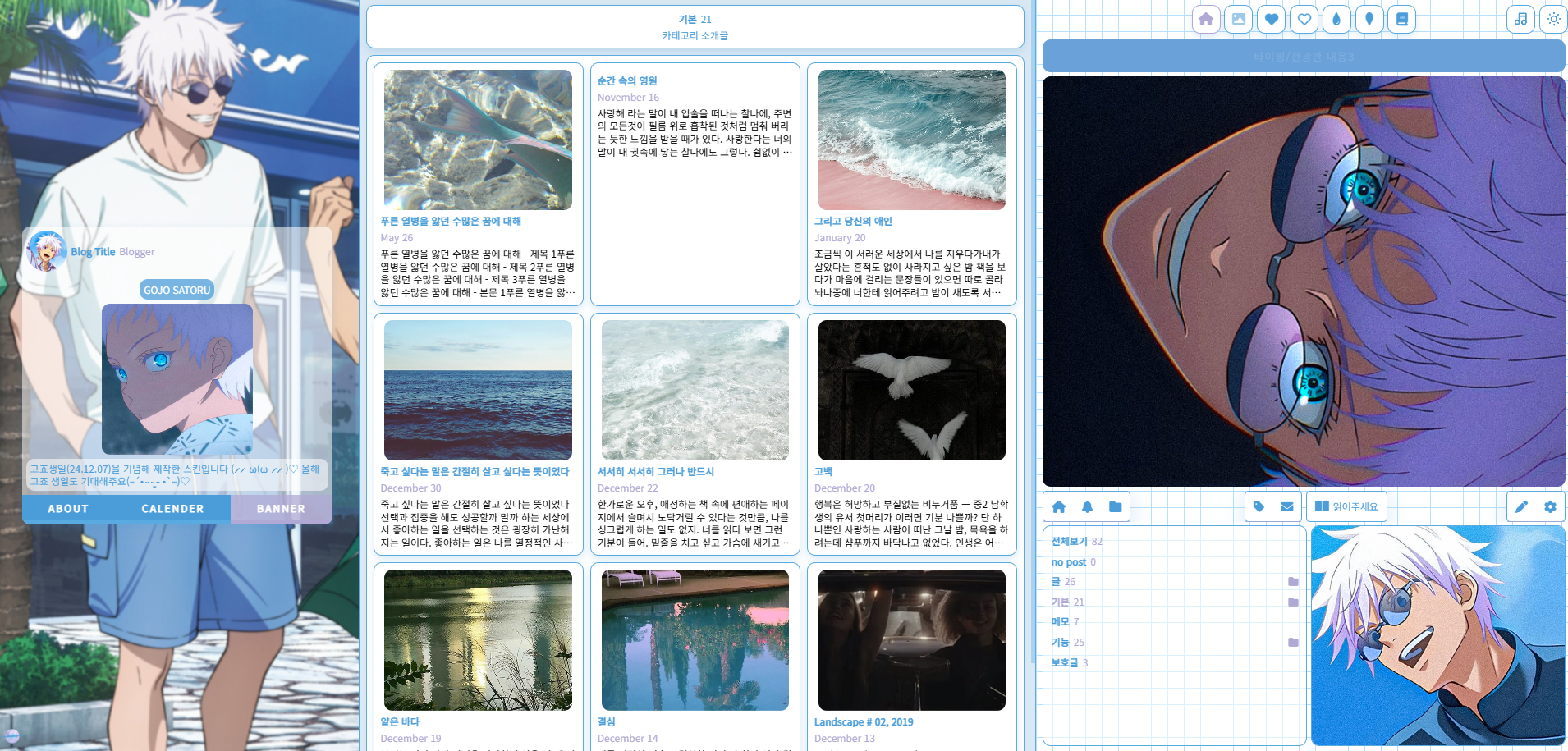The image size is (1568, 751).
Task: Click the lake reflection thumbnail
Action: [x=478, y=640]
